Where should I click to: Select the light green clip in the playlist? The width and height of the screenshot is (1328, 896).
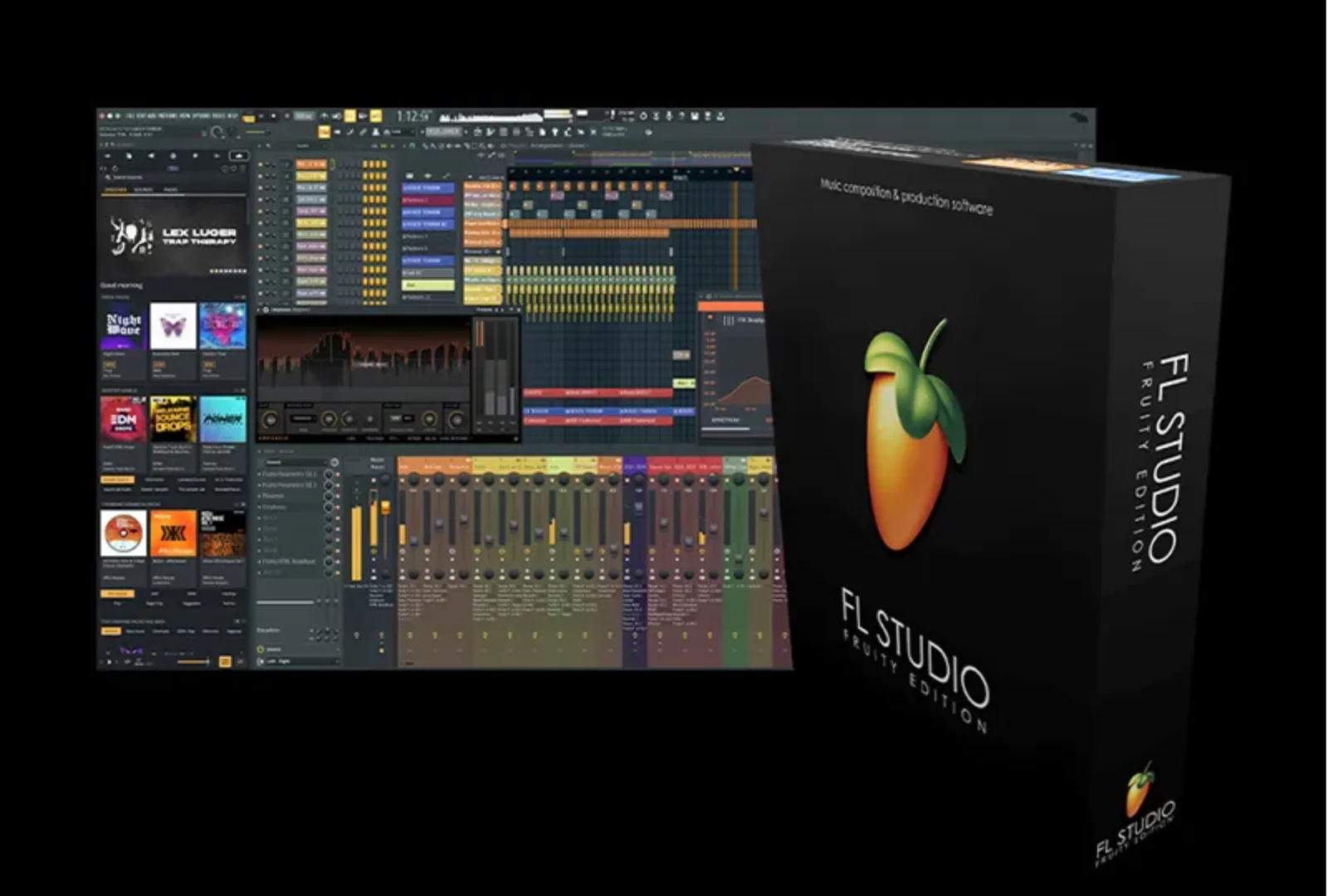(x=684, y=383)
